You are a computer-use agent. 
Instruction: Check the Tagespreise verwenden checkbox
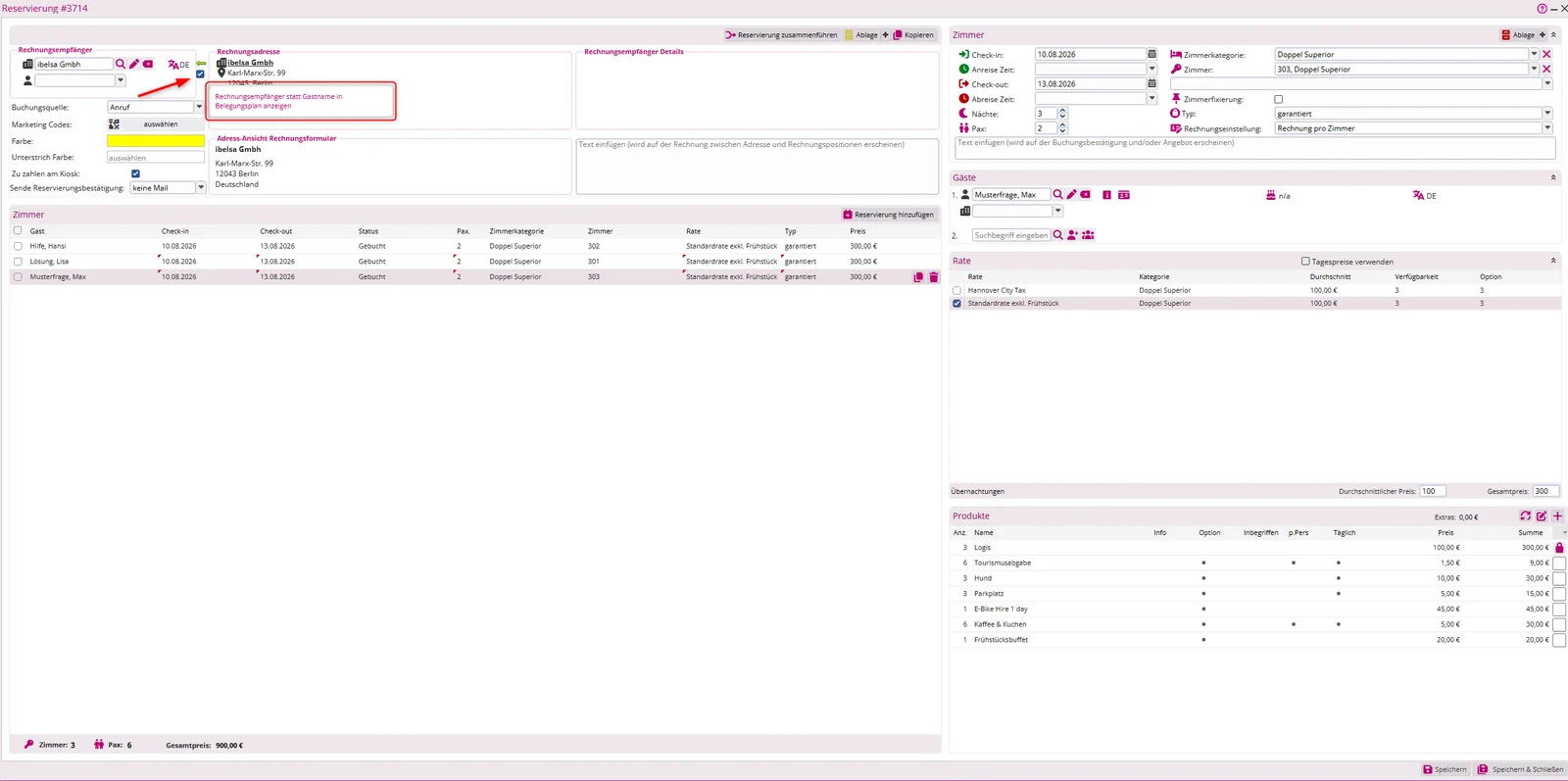[1305, 262]
